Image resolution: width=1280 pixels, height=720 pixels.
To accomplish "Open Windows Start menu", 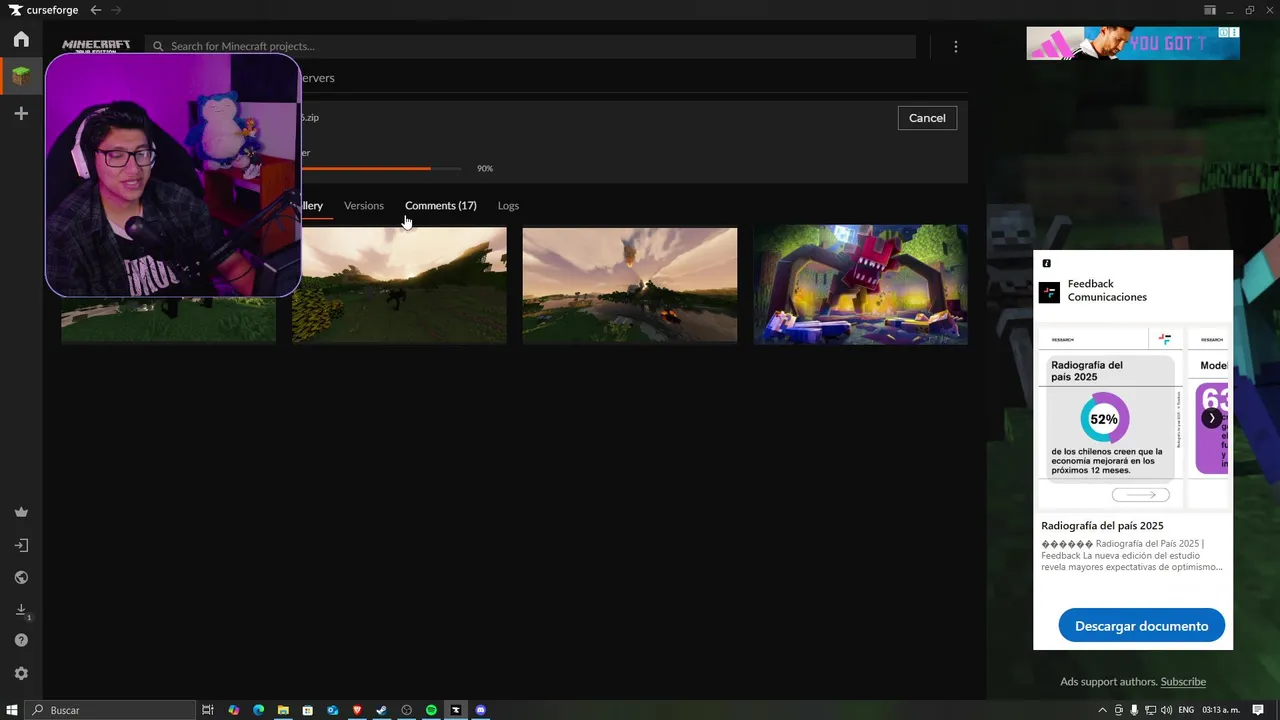I will [12, 710].
